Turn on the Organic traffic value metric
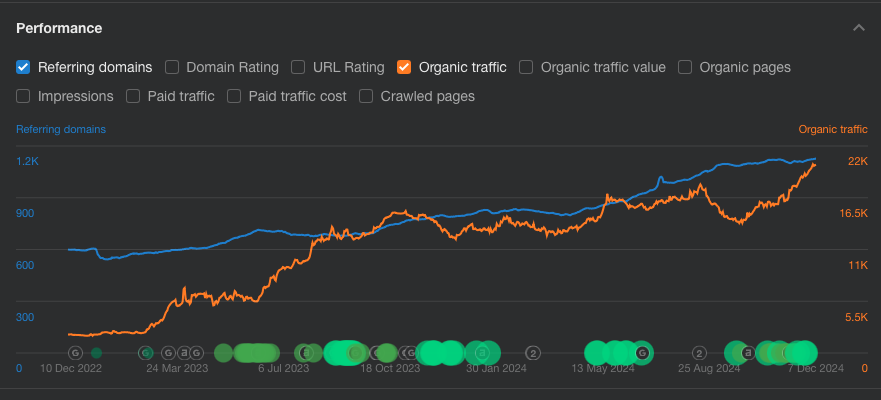881x400 pixels. click(x=526, y=68)
